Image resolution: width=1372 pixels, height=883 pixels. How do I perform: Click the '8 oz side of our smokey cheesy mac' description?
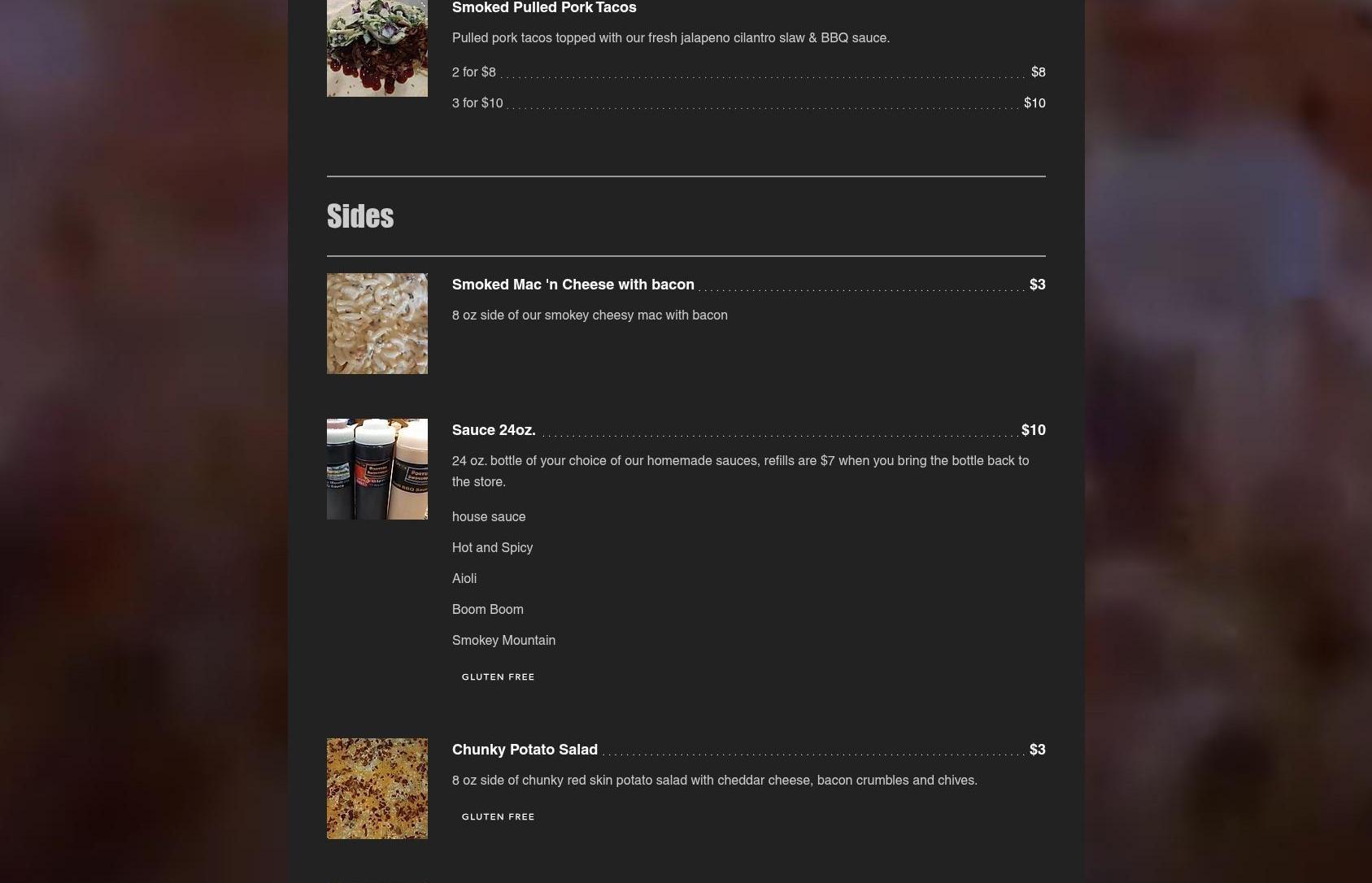click(x=590, y=315)
